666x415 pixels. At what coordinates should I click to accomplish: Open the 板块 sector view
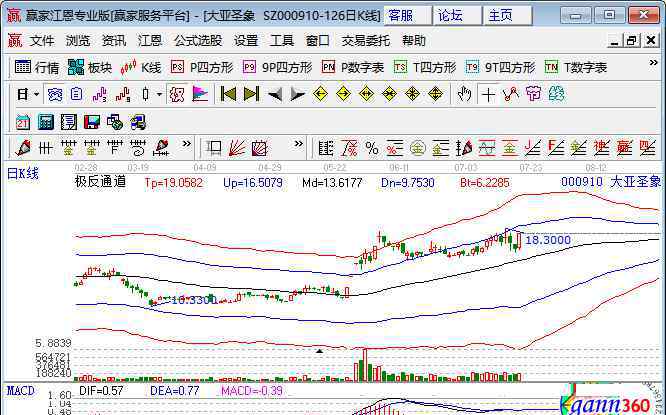click(90, 67)
